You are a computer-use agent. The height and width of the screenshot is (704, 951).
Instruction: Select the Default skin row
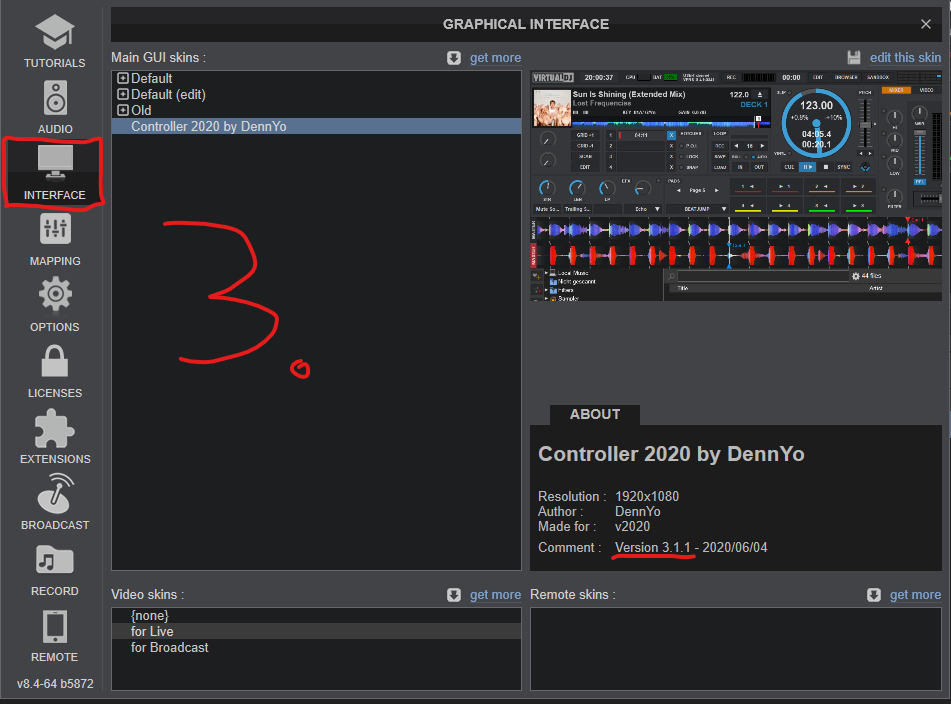pos(316,78)
